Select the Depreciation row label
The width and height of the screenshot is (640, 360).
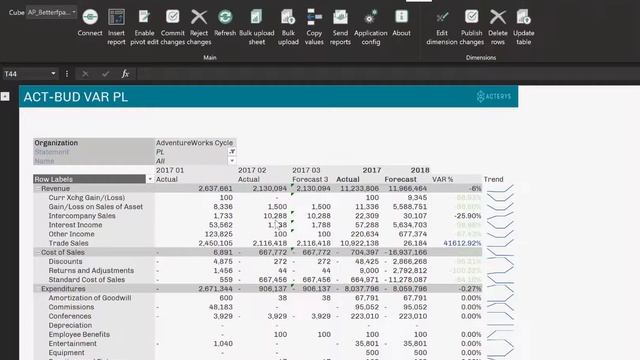pyautogui.click(x=70, y=325)
